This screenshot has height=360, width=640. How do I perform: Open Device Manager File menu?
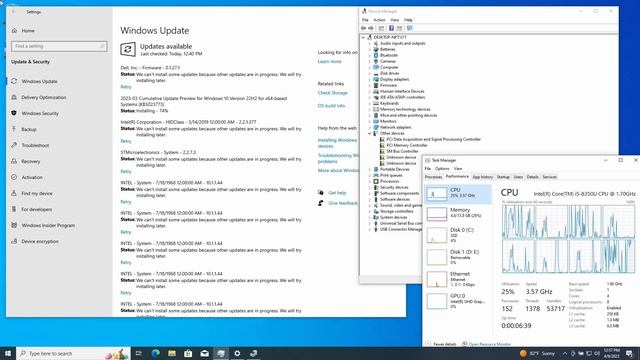365,20
